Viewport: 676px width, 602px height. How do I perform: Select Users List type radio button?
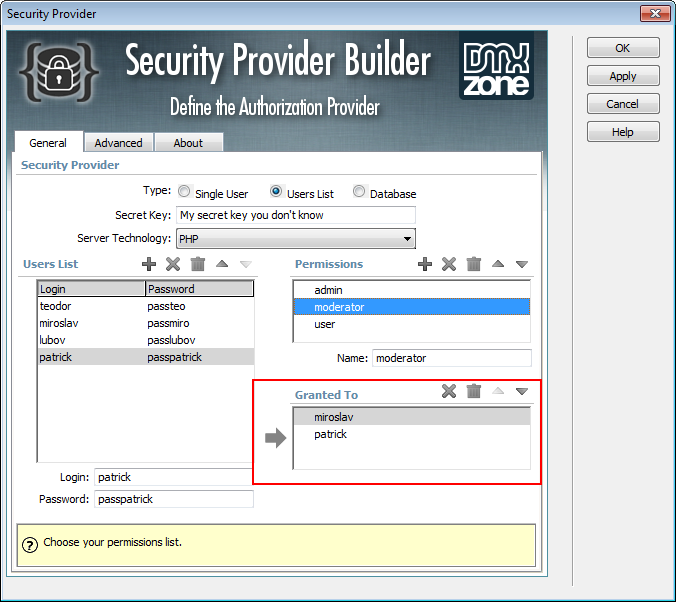(x=276, y=191)
